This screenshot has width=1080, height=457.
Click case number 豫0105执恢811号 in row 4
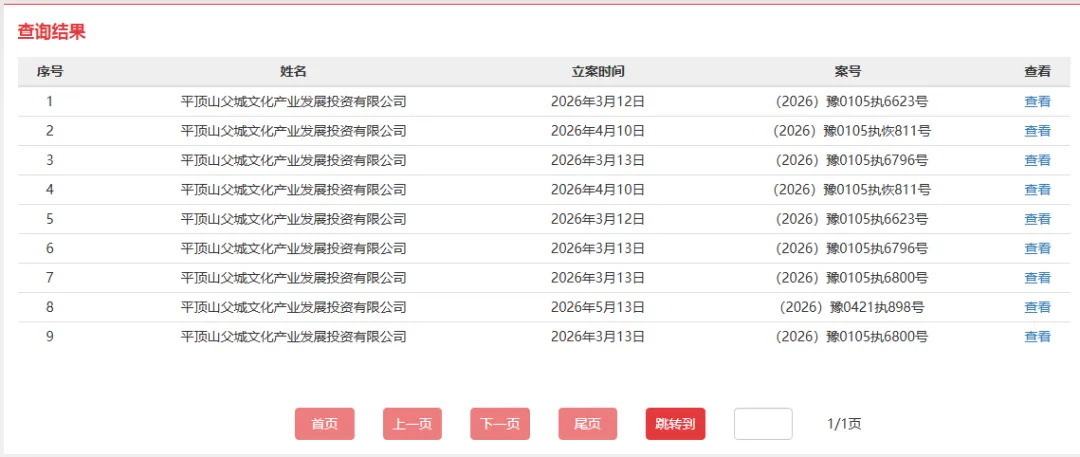851,190
